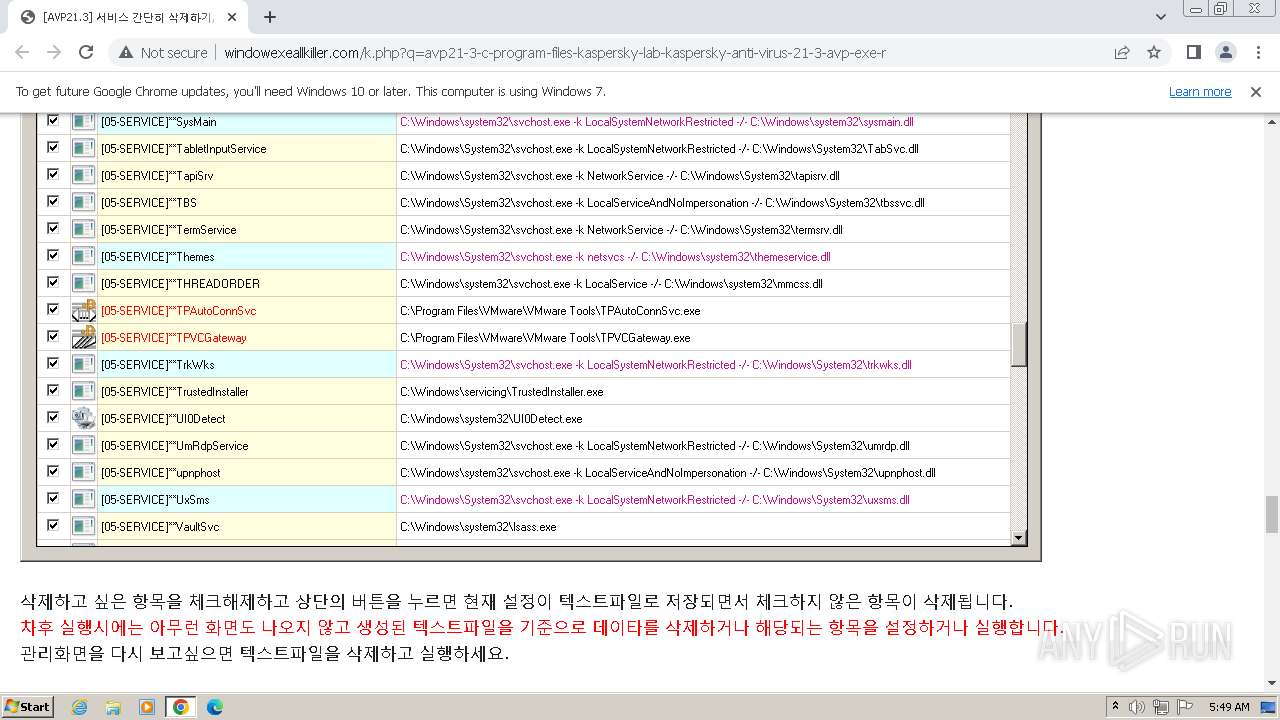The width and height of the screenshot is (1280, 720).
Task: Reload the current page
Action: pos(86,53)
